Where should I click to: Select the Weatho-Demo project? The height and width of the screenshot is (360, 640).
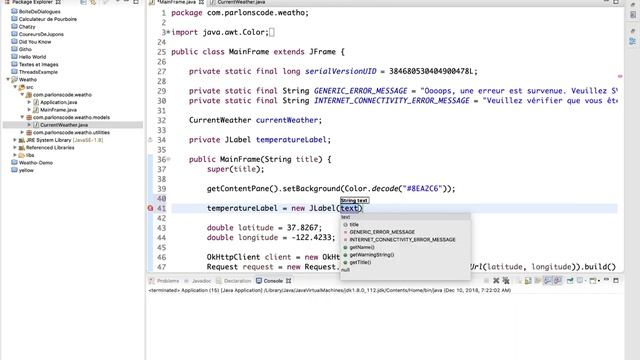click(x=36, y=162)
